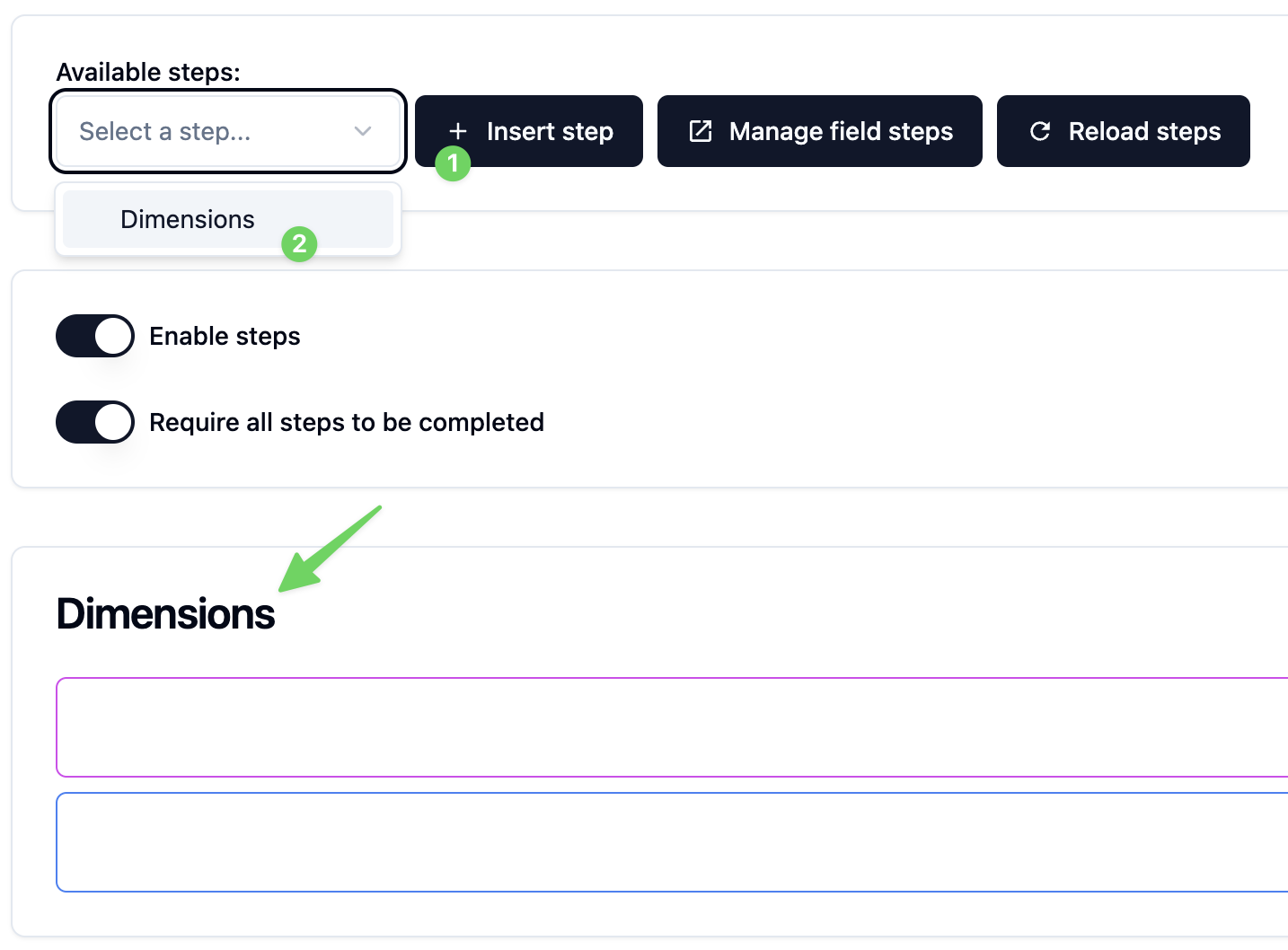1288x950 pixels.
Task: Click the circular reload arrow icon
Action: coord(1040,131)
